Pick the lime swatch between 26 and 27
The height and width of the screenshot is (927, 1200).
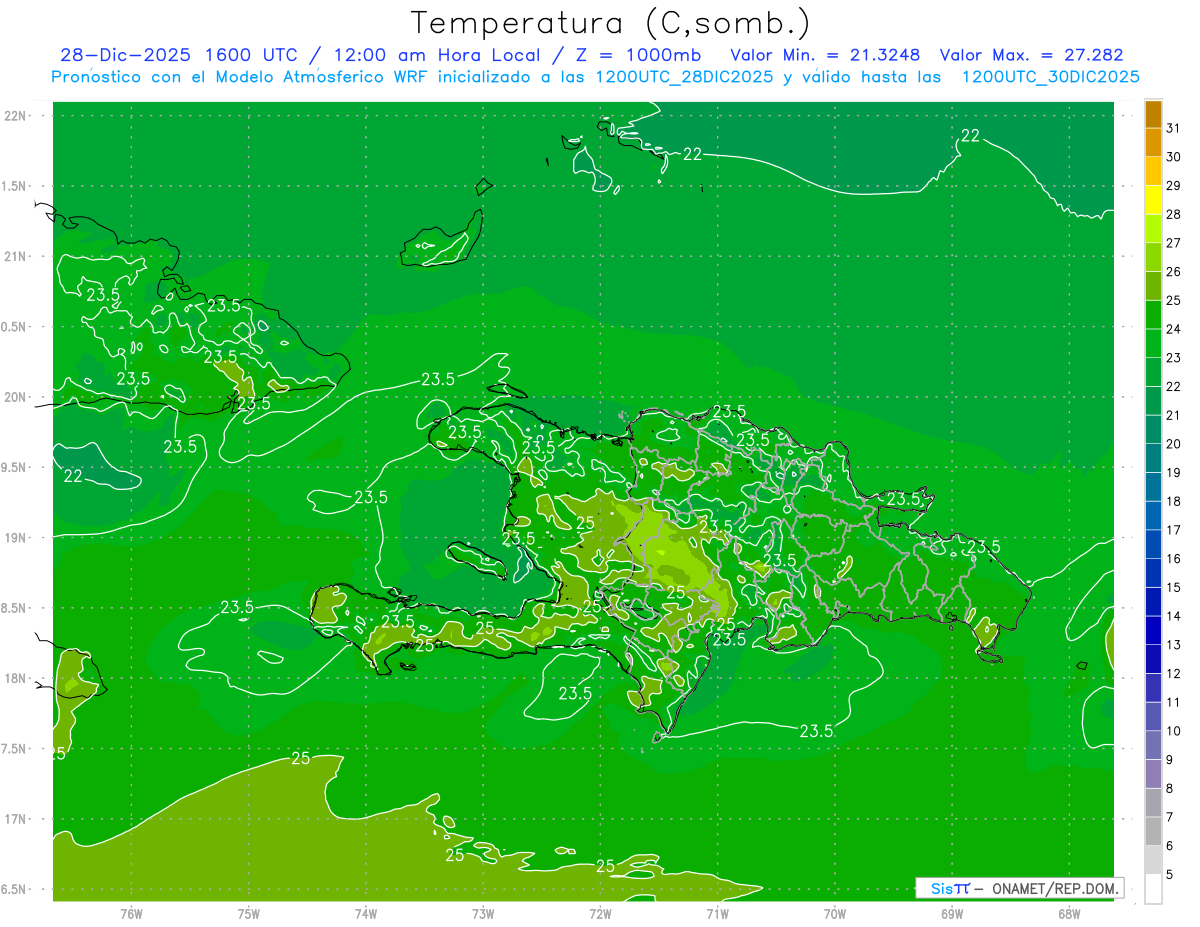[x=1153, y=257]
